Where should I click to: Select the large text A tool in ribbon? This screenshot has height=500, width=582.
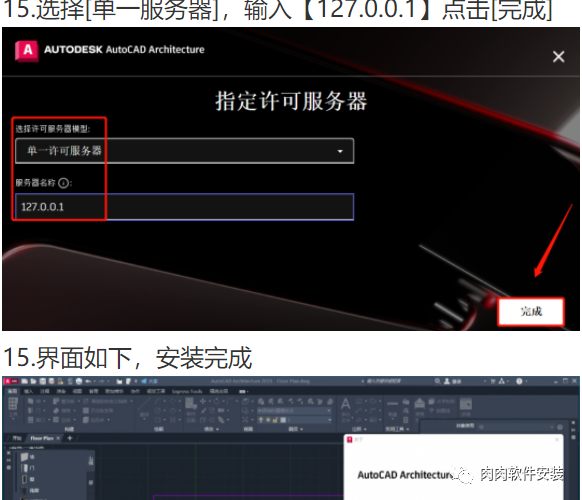pyautogui.click(x=346, y=404)
